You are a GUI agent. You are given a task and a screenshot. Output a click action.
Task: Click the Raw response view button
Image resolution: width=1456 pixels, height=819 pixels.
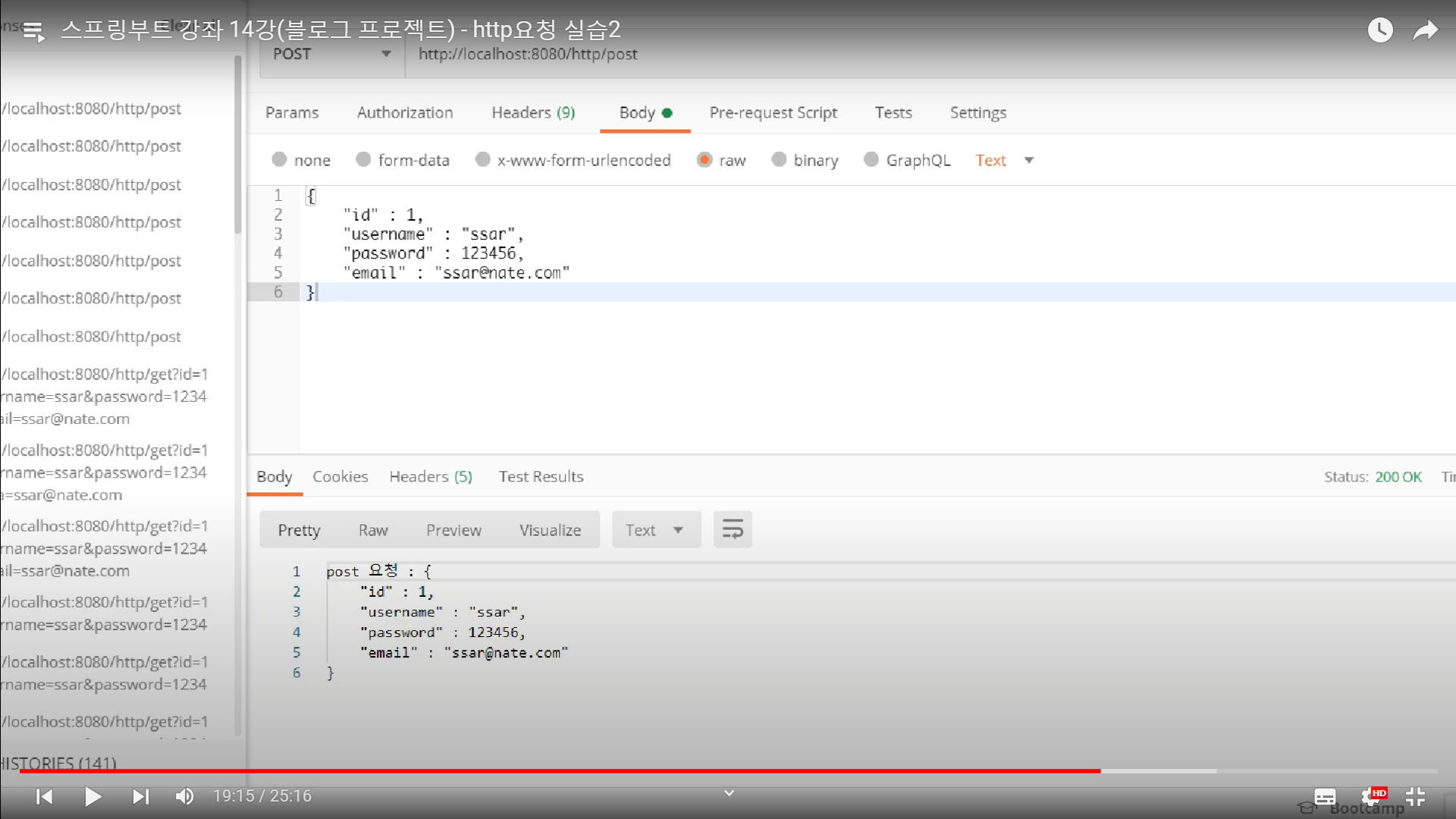tap(373, 530)
